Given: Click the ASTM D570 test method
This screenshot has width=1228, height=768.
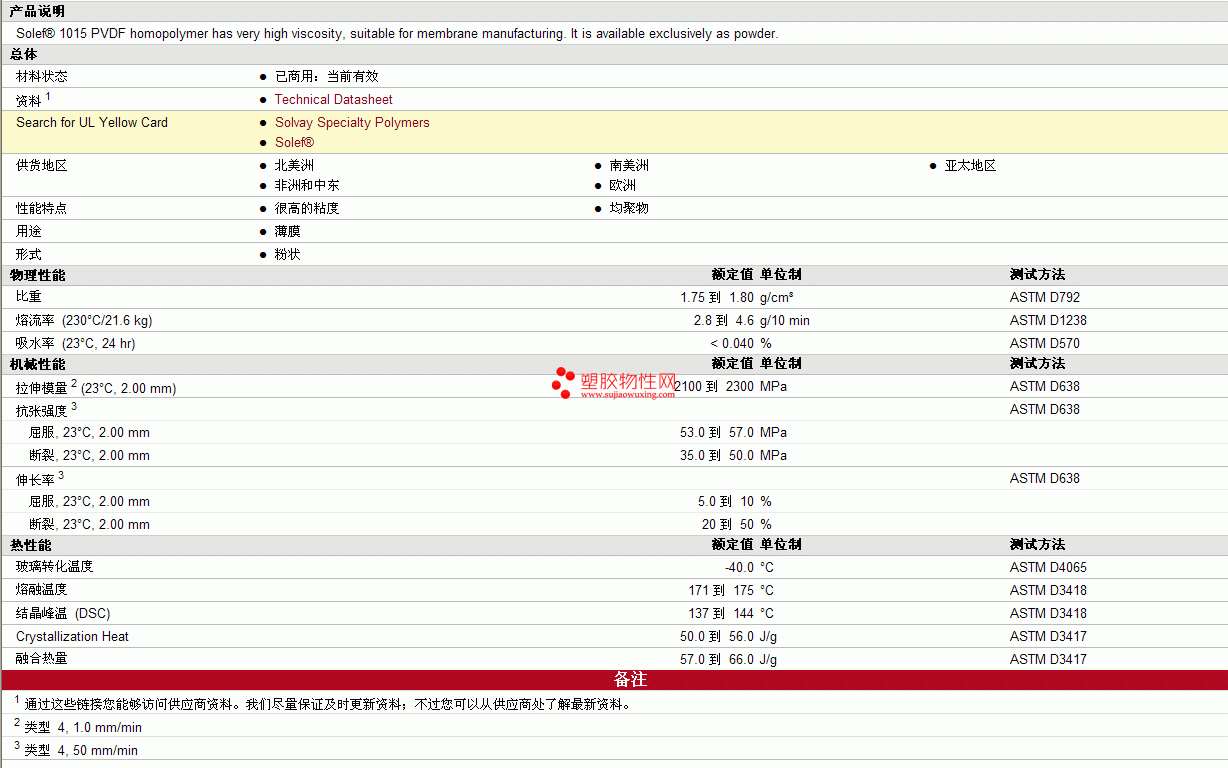Looking at the screenshot, I should [x=1045, y=344].
